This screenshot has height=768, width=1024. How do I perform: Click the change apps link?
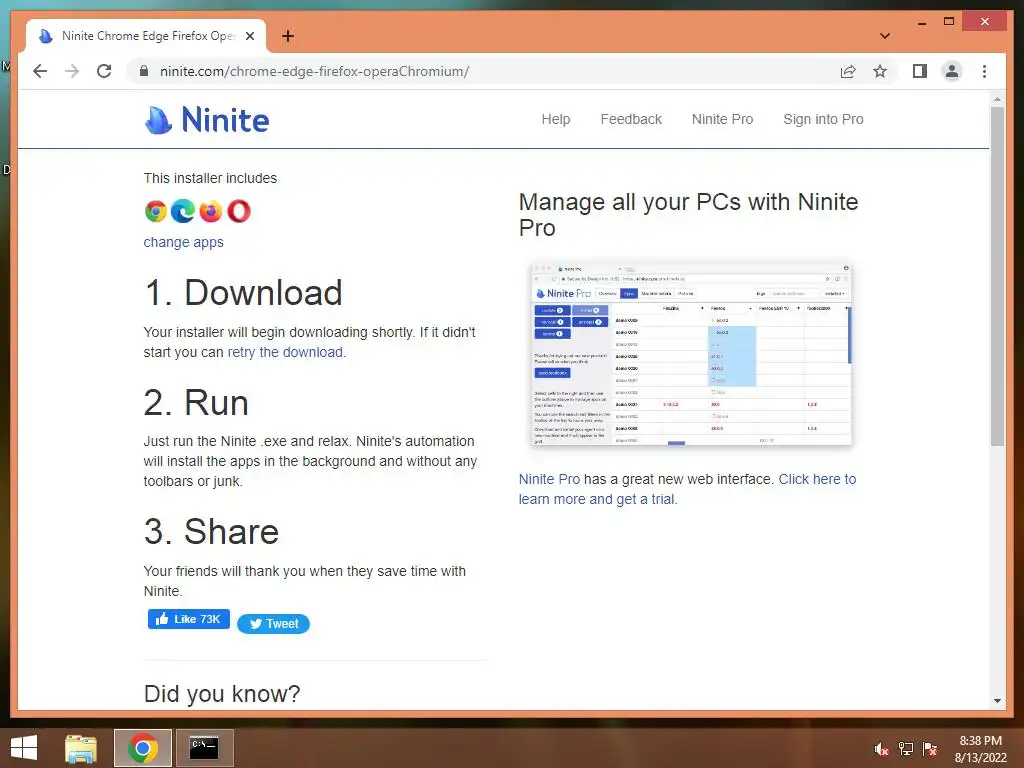[184, 242]
